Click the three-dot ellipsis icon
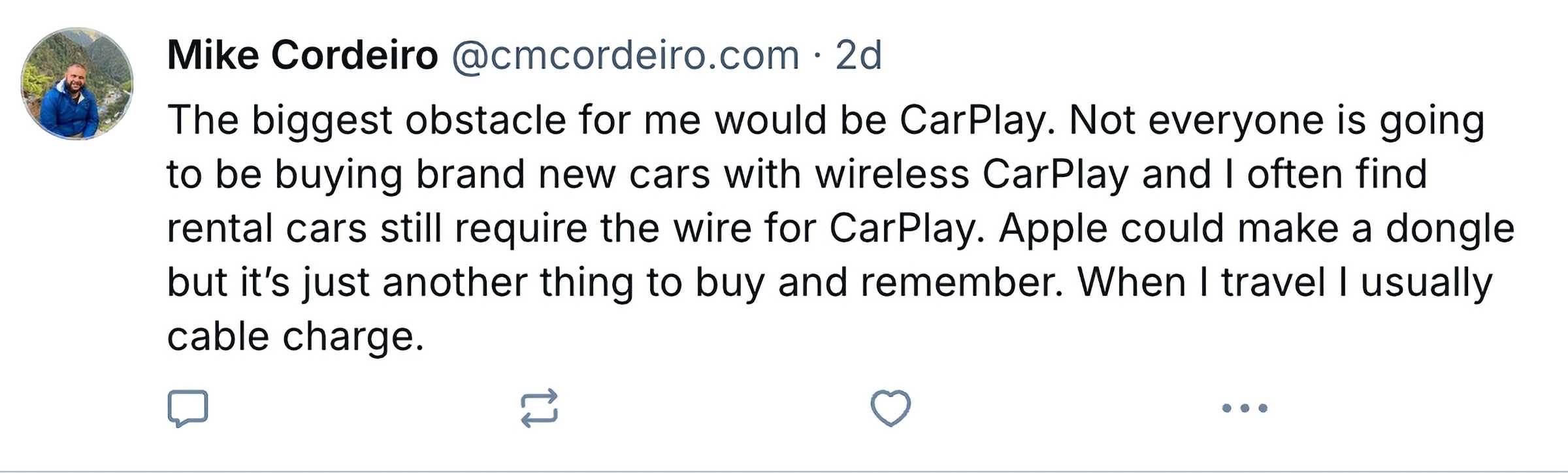 pyautogui.click(x=1245, y=408)
